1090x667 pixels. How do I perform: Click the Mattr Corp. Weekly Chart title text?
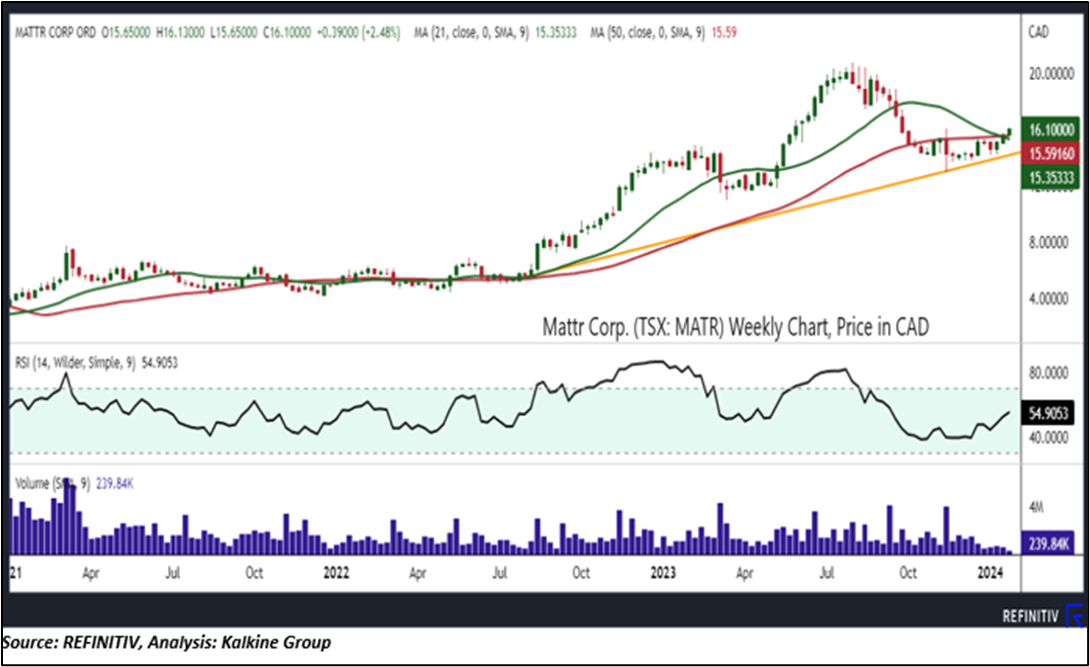tap(735, 327)
